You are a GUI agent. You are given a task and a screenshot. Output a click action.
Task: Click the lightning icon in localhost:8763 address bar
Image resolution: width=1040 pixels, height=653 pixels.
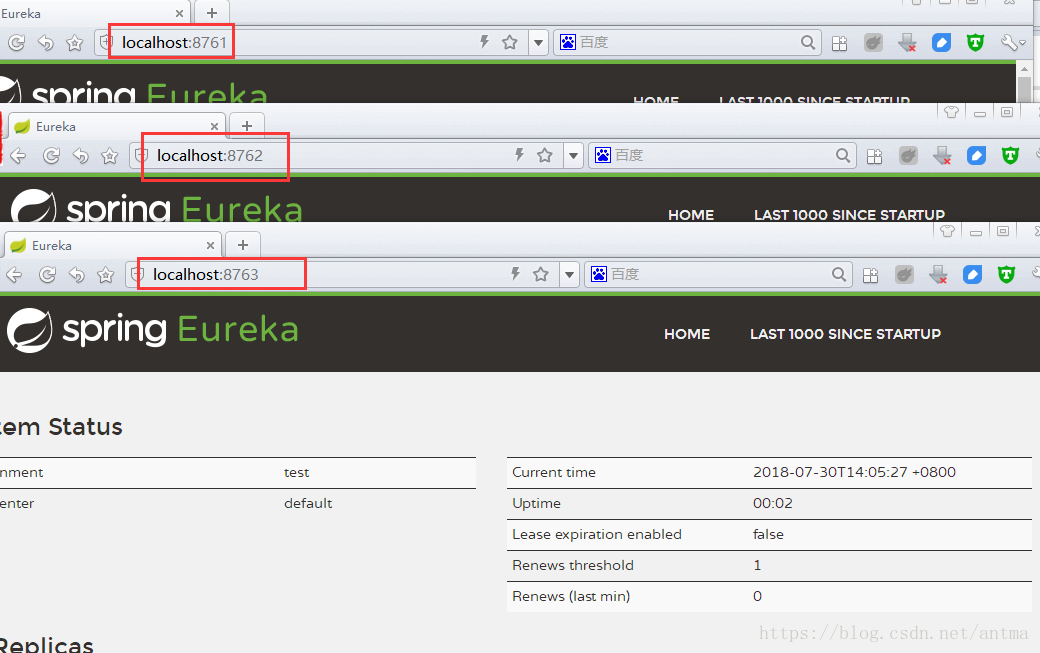click(x=515, y=274)
